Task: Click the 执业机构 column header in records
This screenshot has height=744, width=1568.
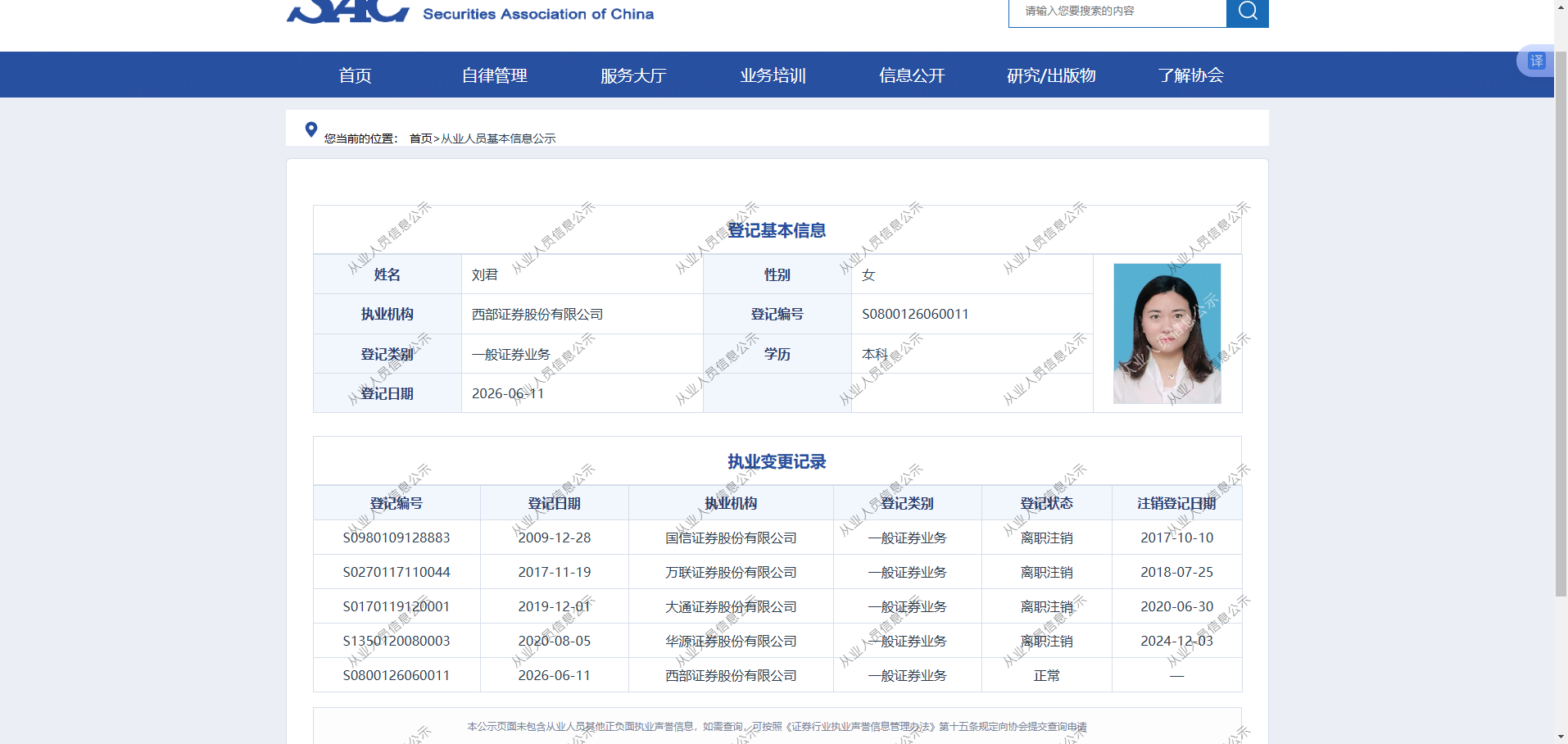Action: coord(731,503)
